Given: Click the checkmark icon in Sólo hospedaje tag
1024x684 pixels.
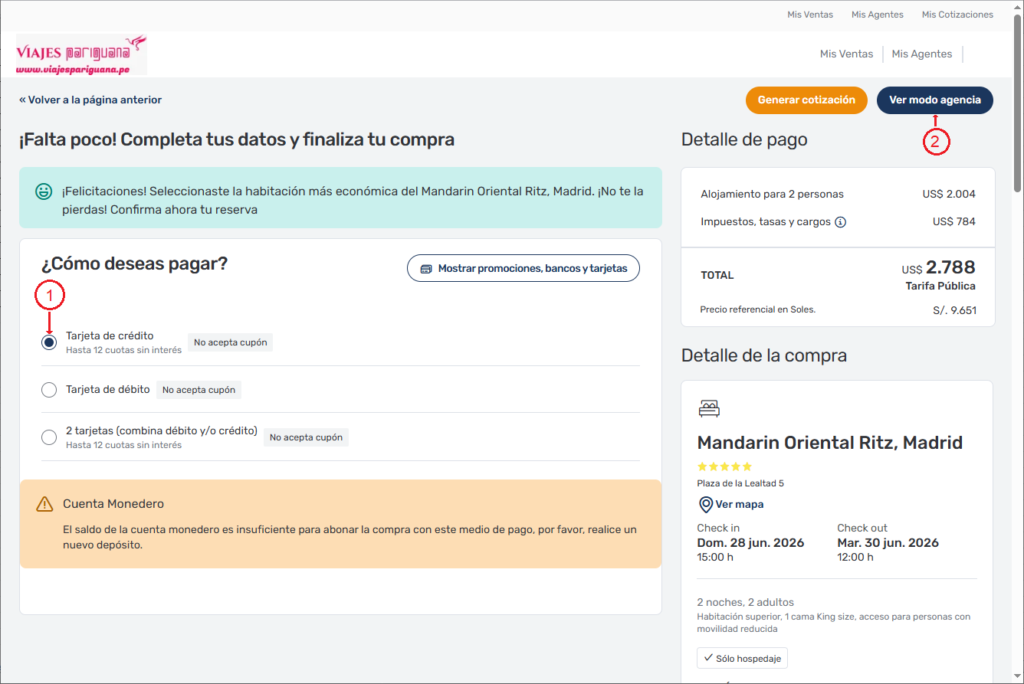Looking at the screenshot, I should (x=708, y=658).
